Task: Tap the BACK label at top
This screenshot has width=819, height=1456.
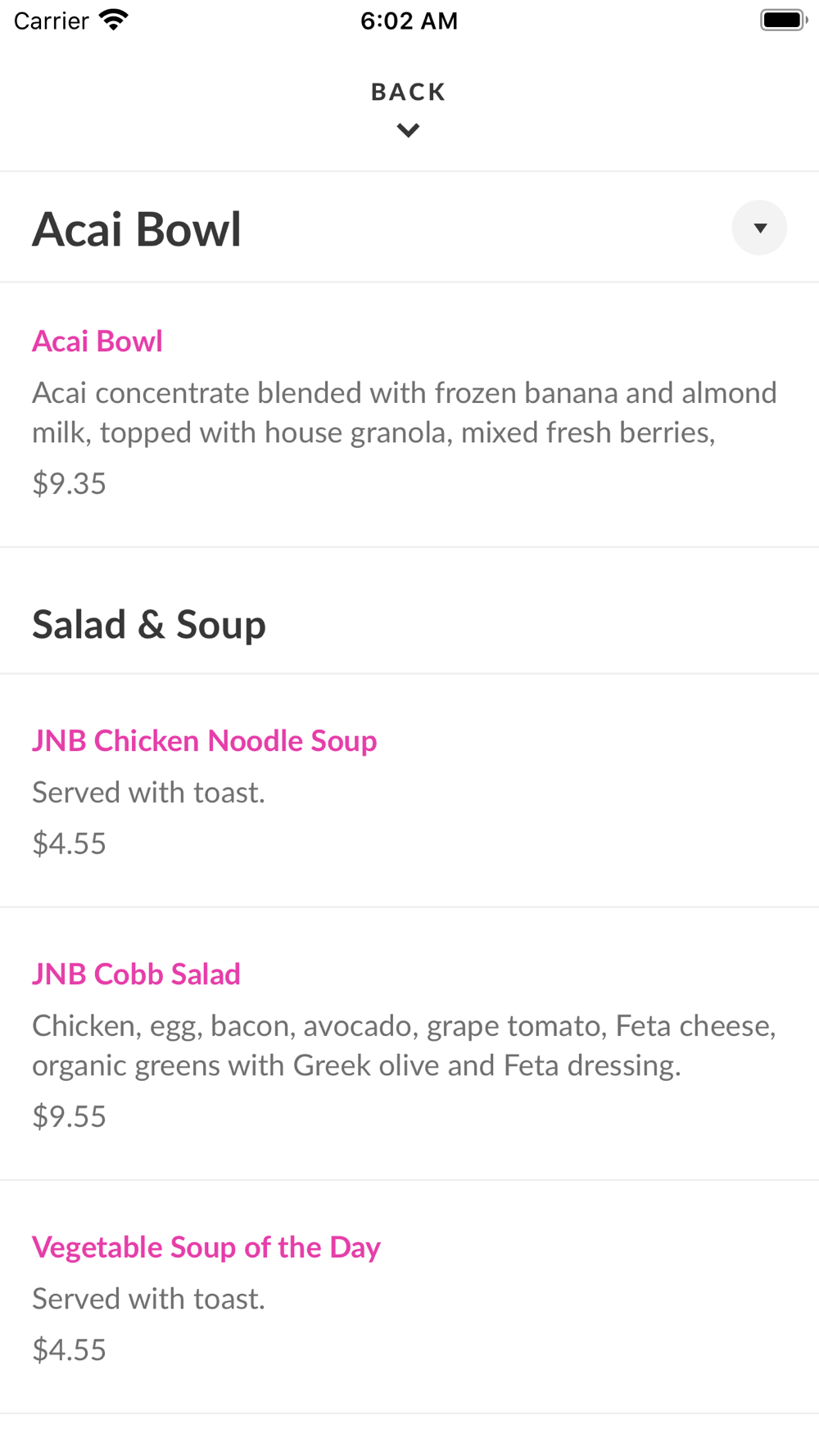Action: pos(409,92)
